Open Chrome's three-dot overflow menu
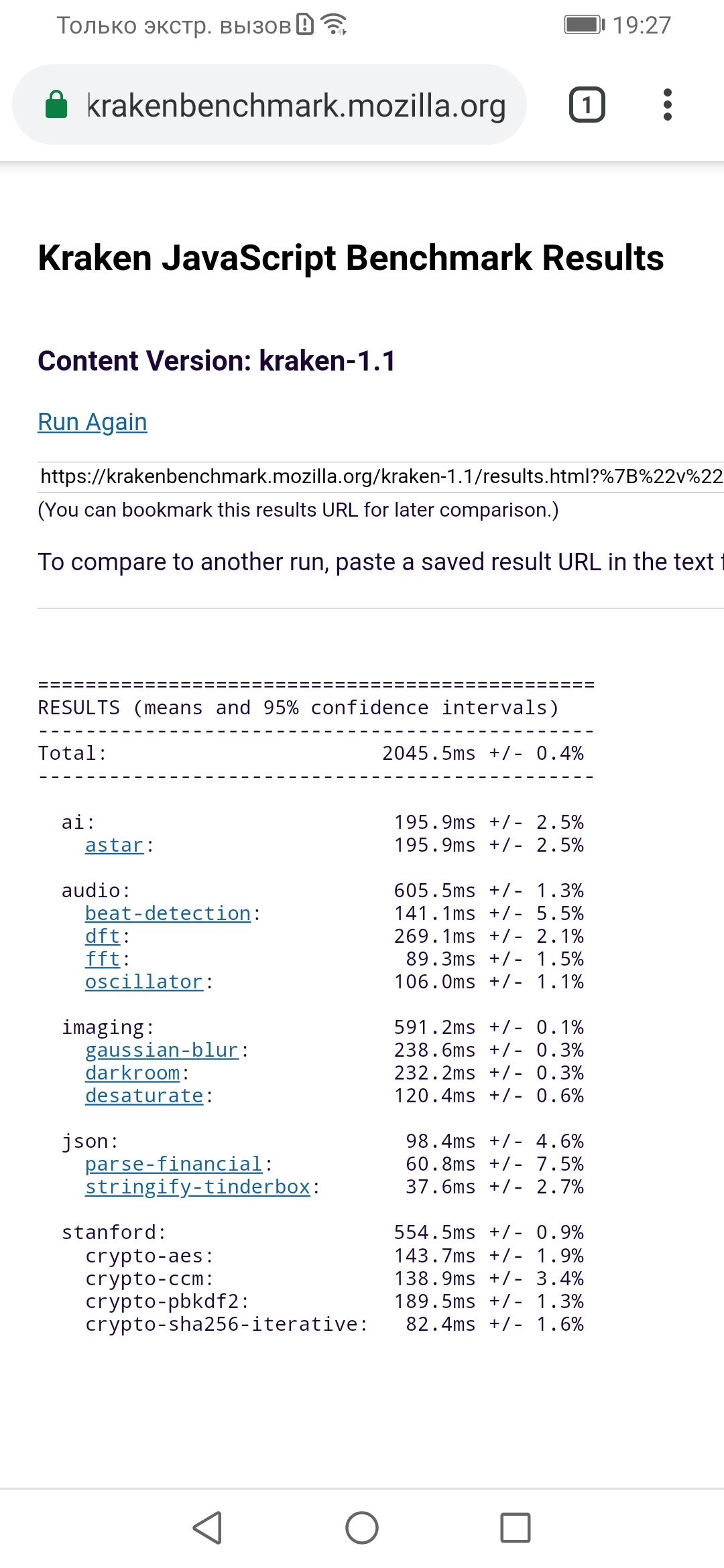This screenshot has height=1568, width=724. (x=667, y=105)
